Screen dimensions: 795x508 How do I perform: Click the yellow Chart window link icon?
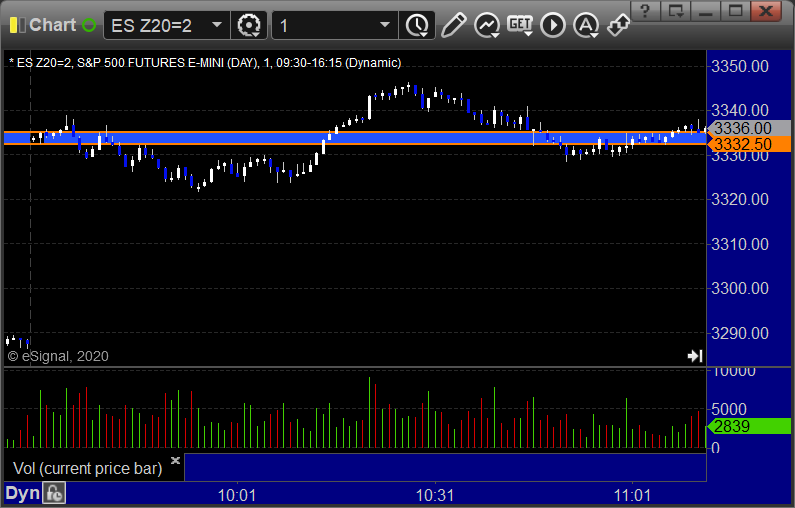18,25
